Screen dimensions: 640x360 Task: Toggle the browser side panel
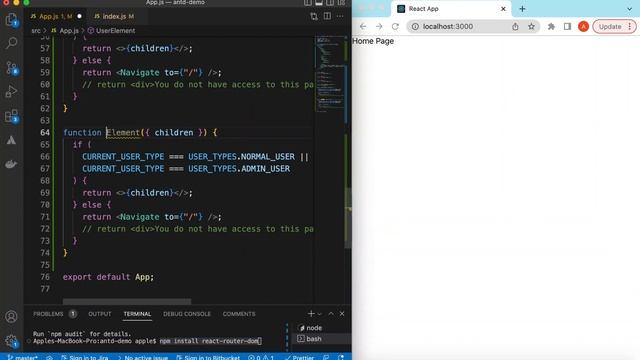[567, 27]
